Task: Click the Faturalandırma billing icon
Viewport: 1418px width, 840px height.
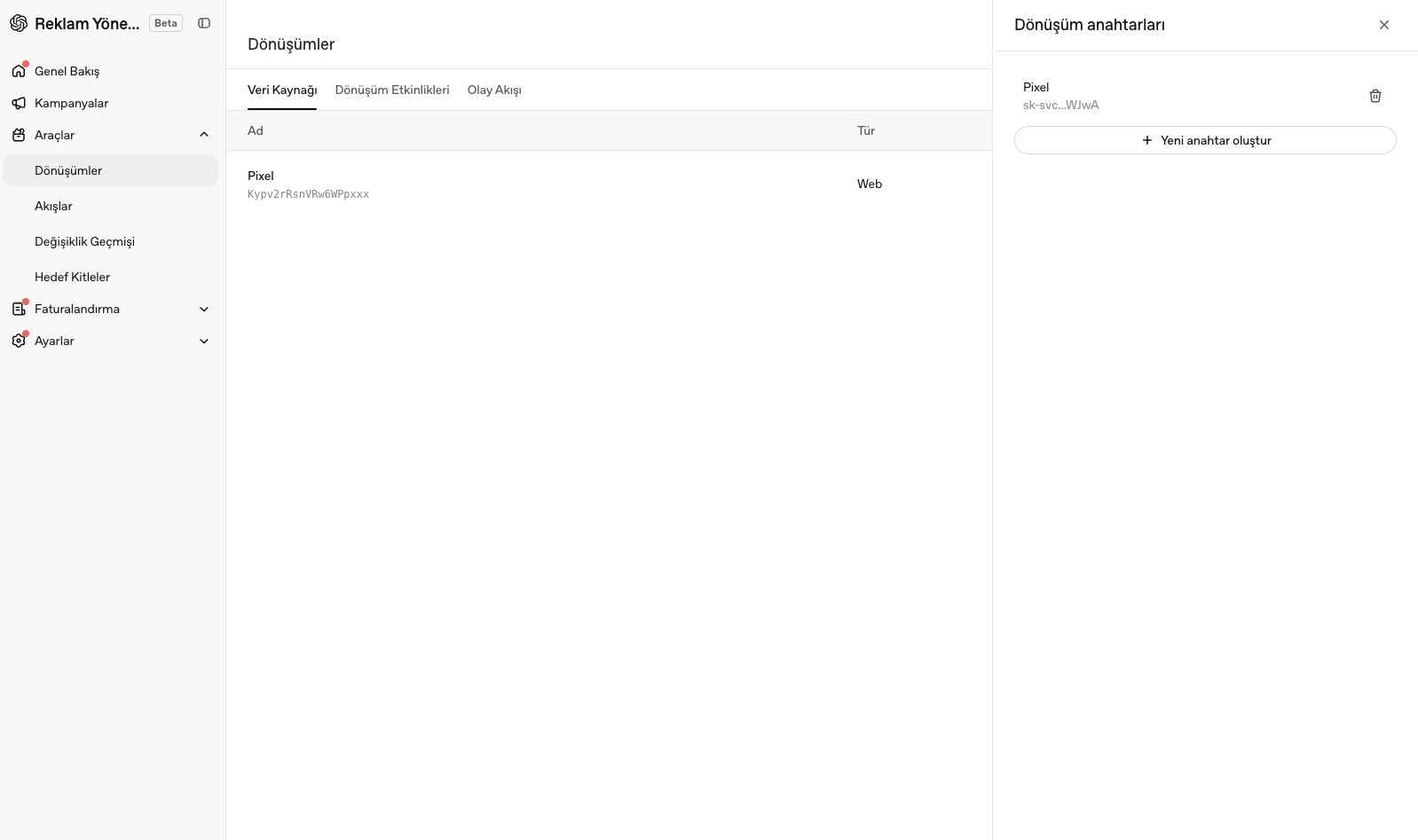Action: coord(19,309)
